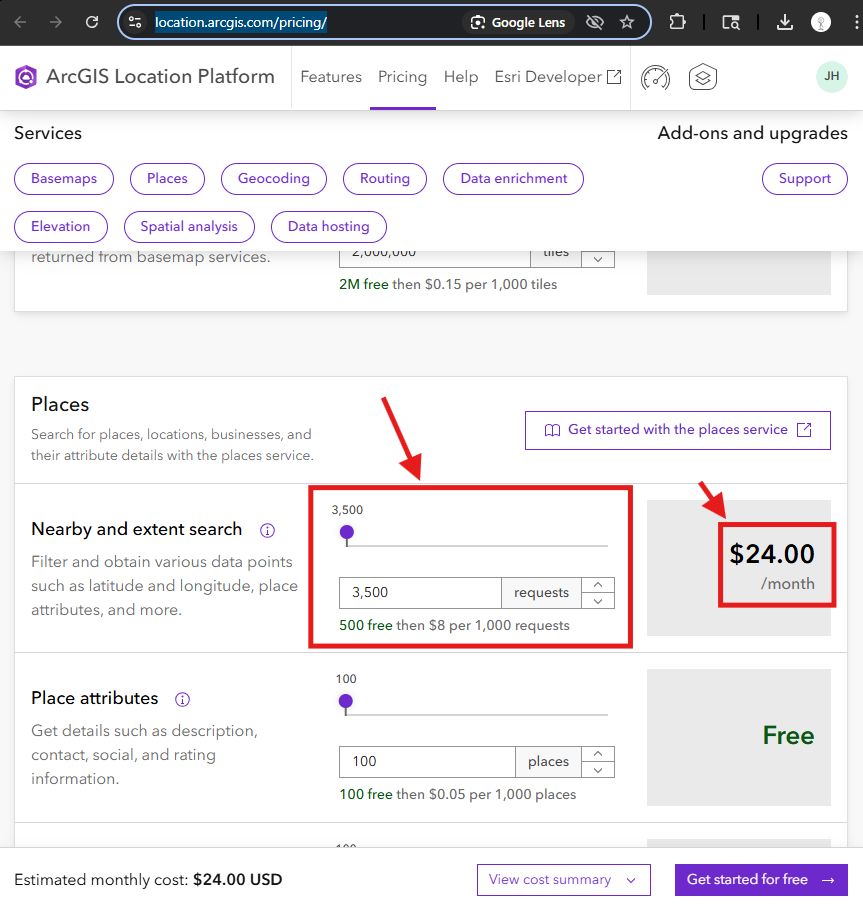Jump to the Geocoding service section
Viewport: 863px width, 907px height.
pos(274,179)
